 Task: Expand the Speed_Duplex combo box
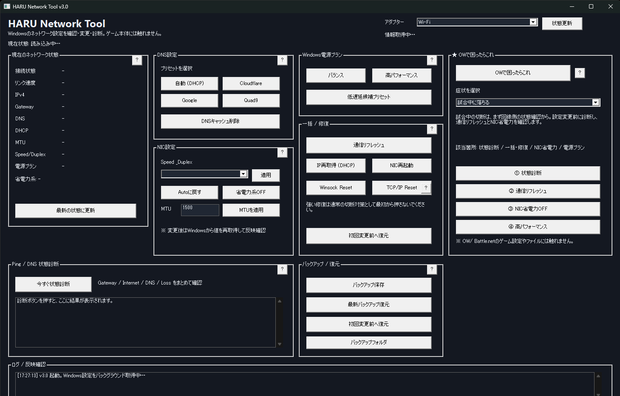pyautogui.click(x=243, y=174)
